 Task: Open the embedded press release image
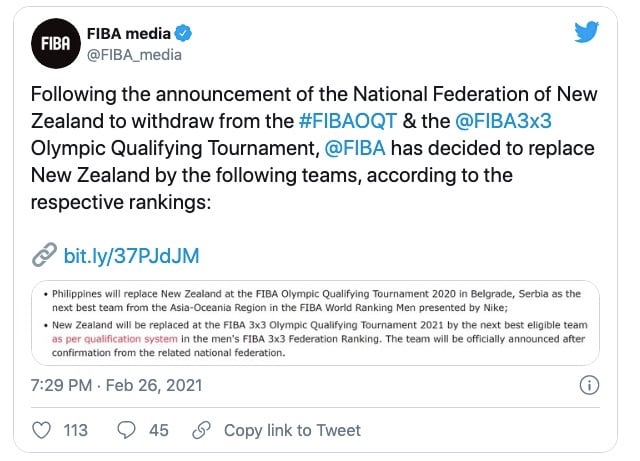[x=315, y=323]
